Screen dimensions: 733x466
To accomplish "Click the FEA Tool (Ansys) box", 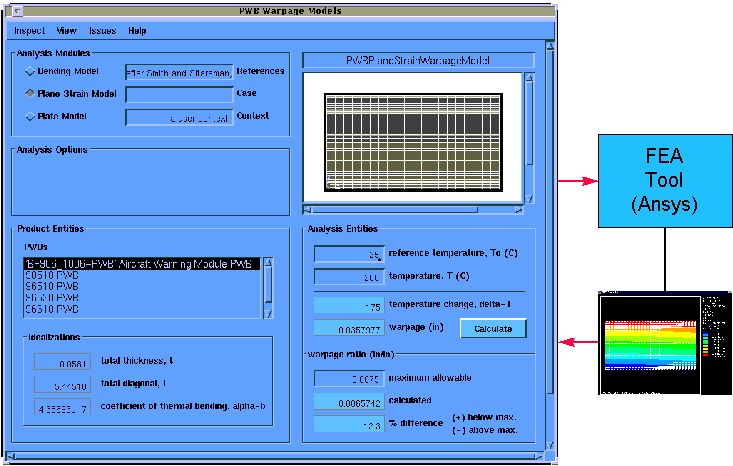I will [x=665, y=179].
